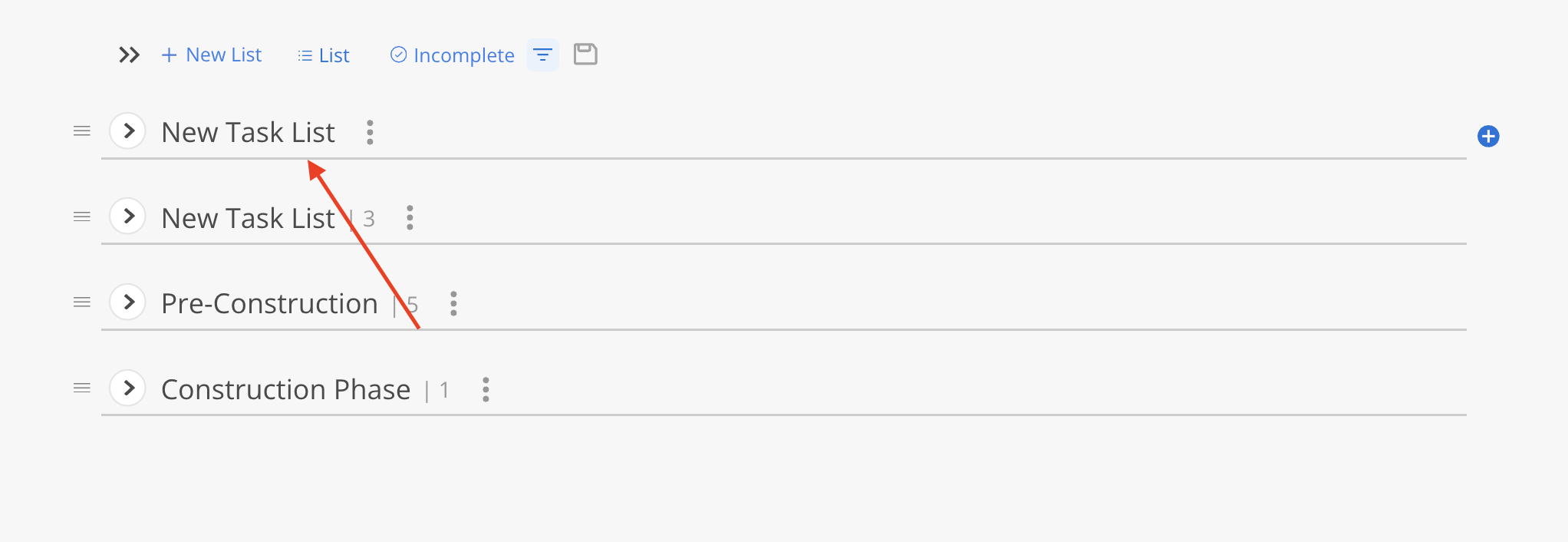Click the New List button
1568x542 pixels.
212,55
